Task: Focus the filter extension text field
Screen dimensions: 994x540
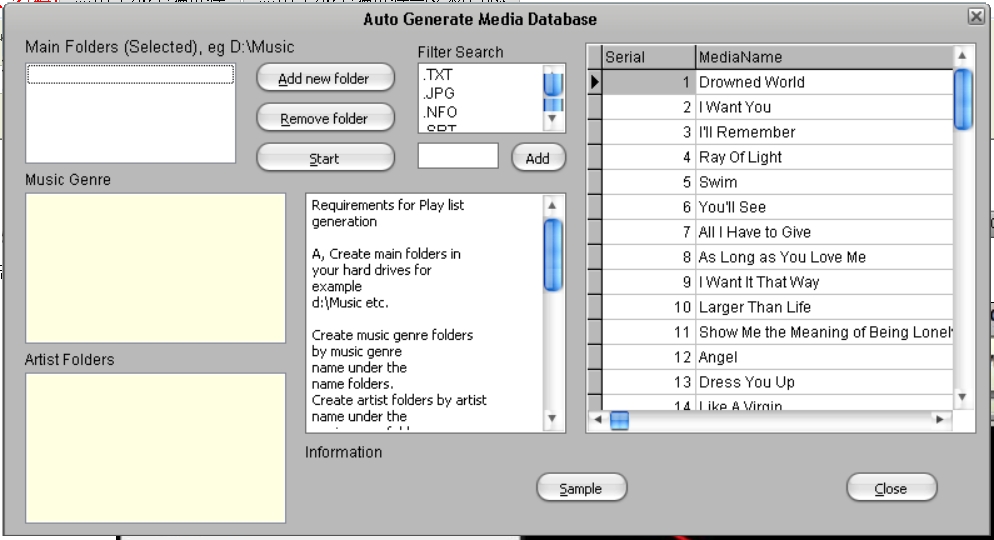Action: tap(458, 156)
